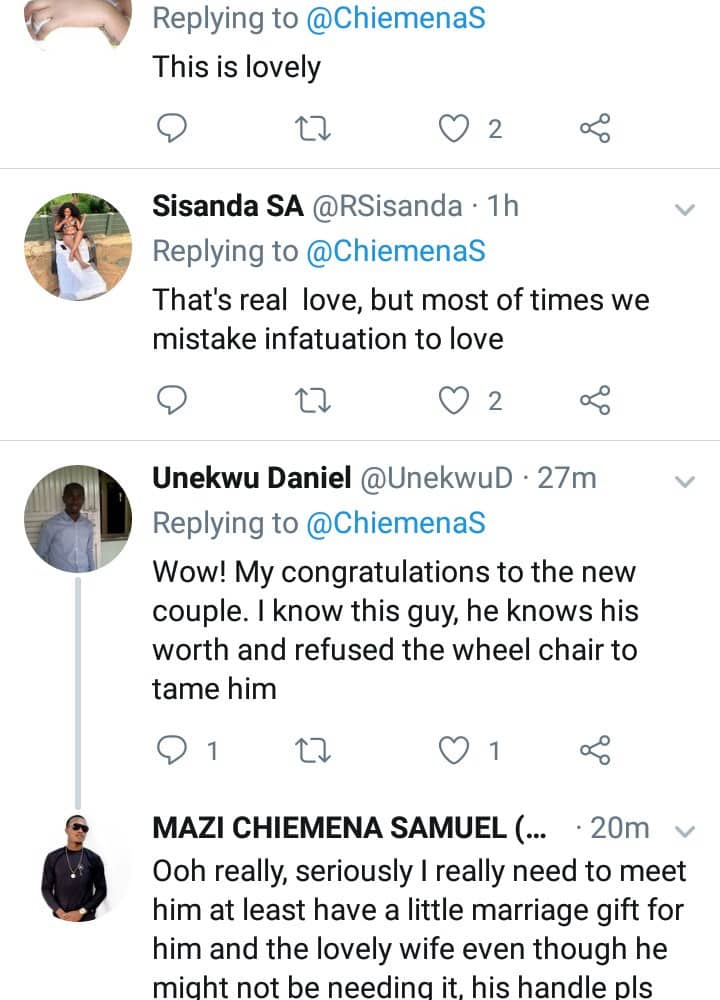The height and width of the screenshot is (1000, 720).
Task: Open Unekwu Daniel's profile avatar
Action: [x=77, y=518]
